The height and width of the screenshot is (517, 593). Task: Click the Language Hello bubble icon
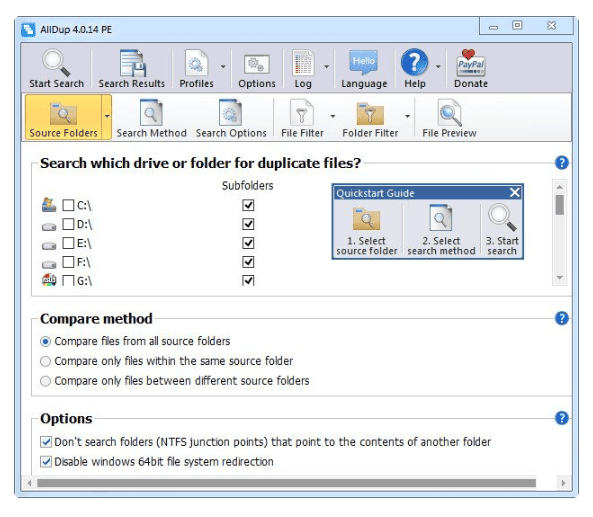pyautogui.click(x=363, y=62)
